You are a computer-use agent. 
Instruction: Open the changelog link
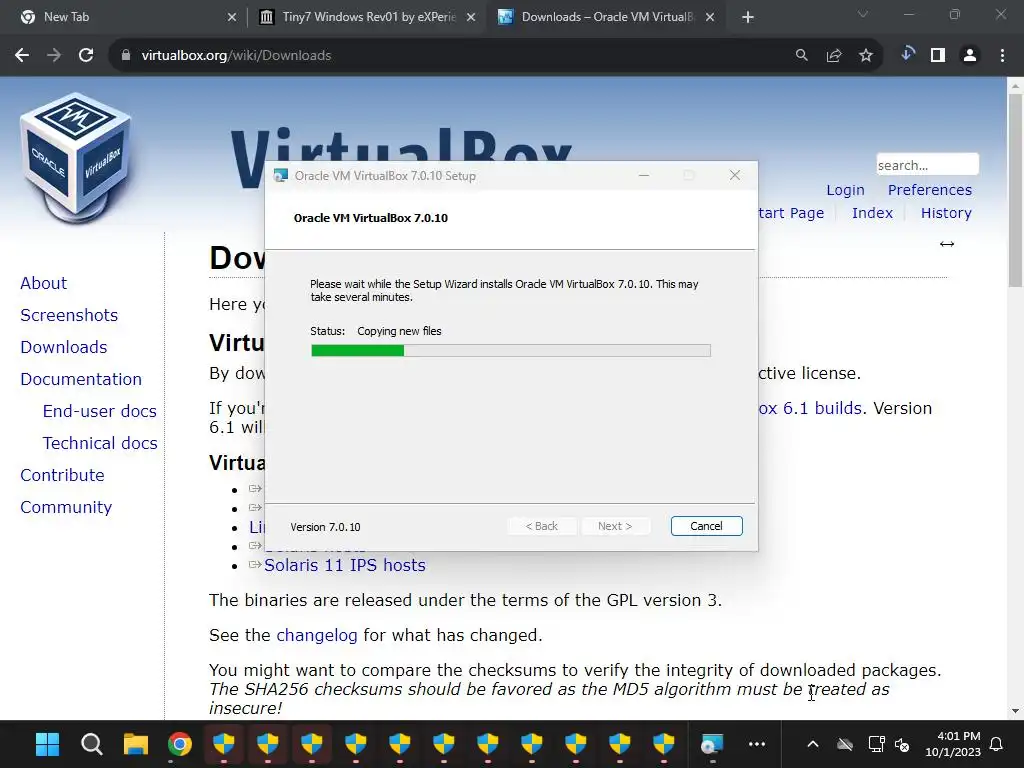click(317, 635)
